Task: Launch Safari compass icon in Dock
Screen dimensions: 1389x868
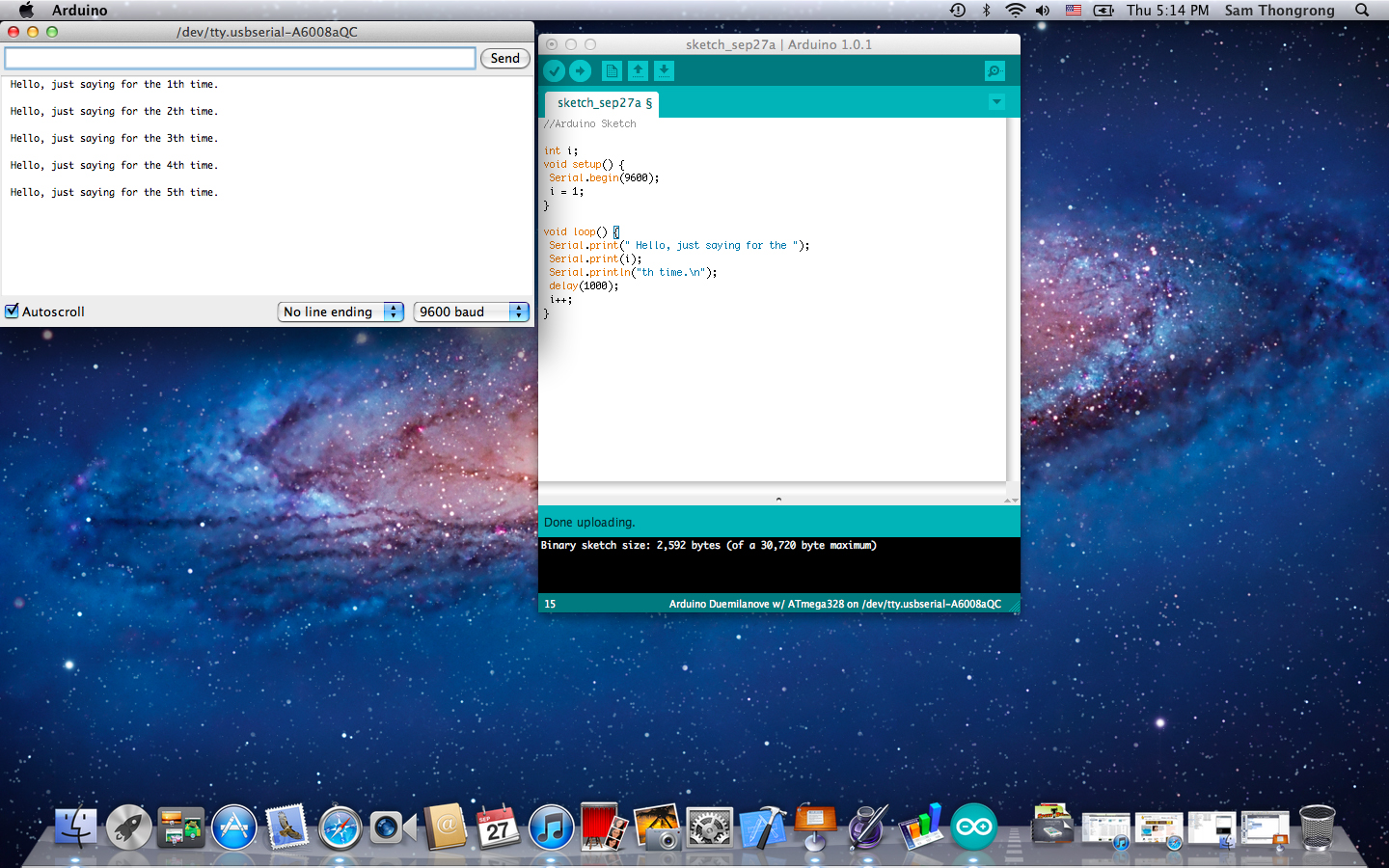Action: click(340, 827)
